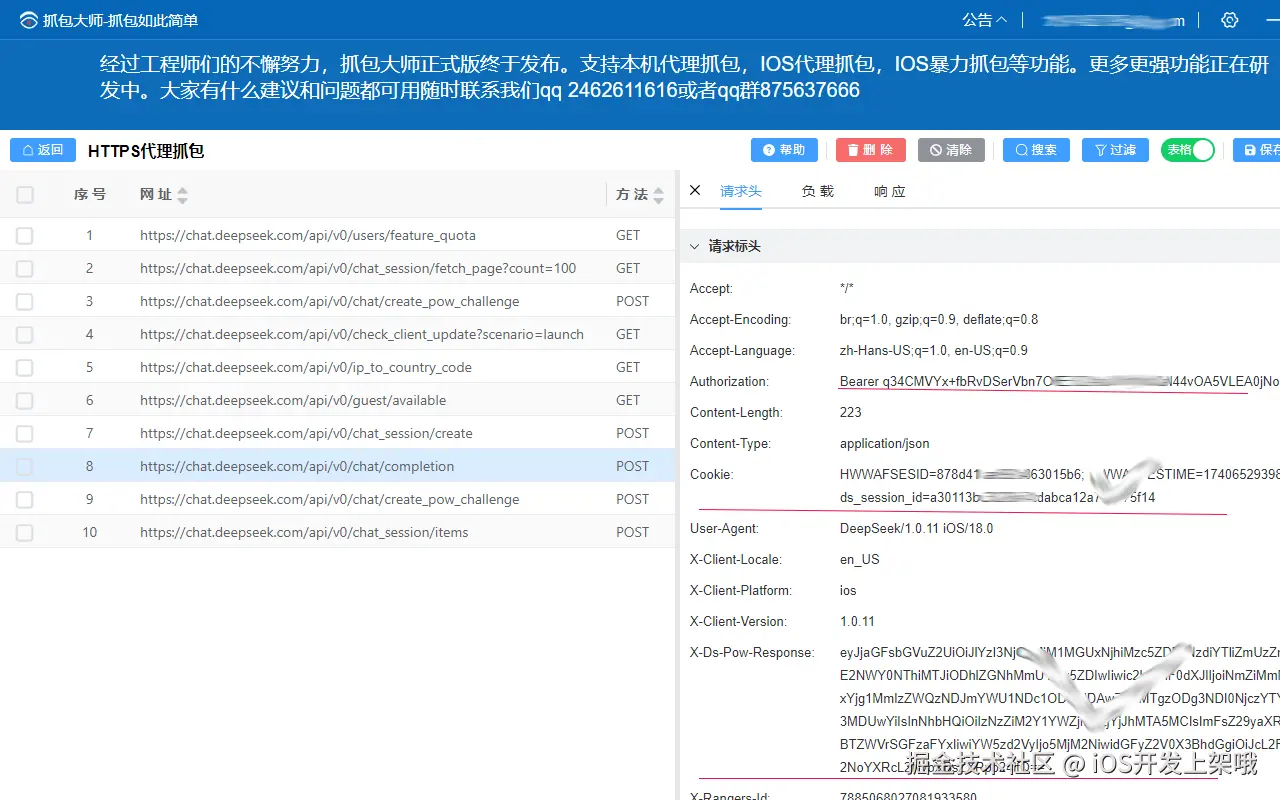This screenshot has width=1280, height=800.
Task: Open 帮助 help button
Action: click(784, 150)
